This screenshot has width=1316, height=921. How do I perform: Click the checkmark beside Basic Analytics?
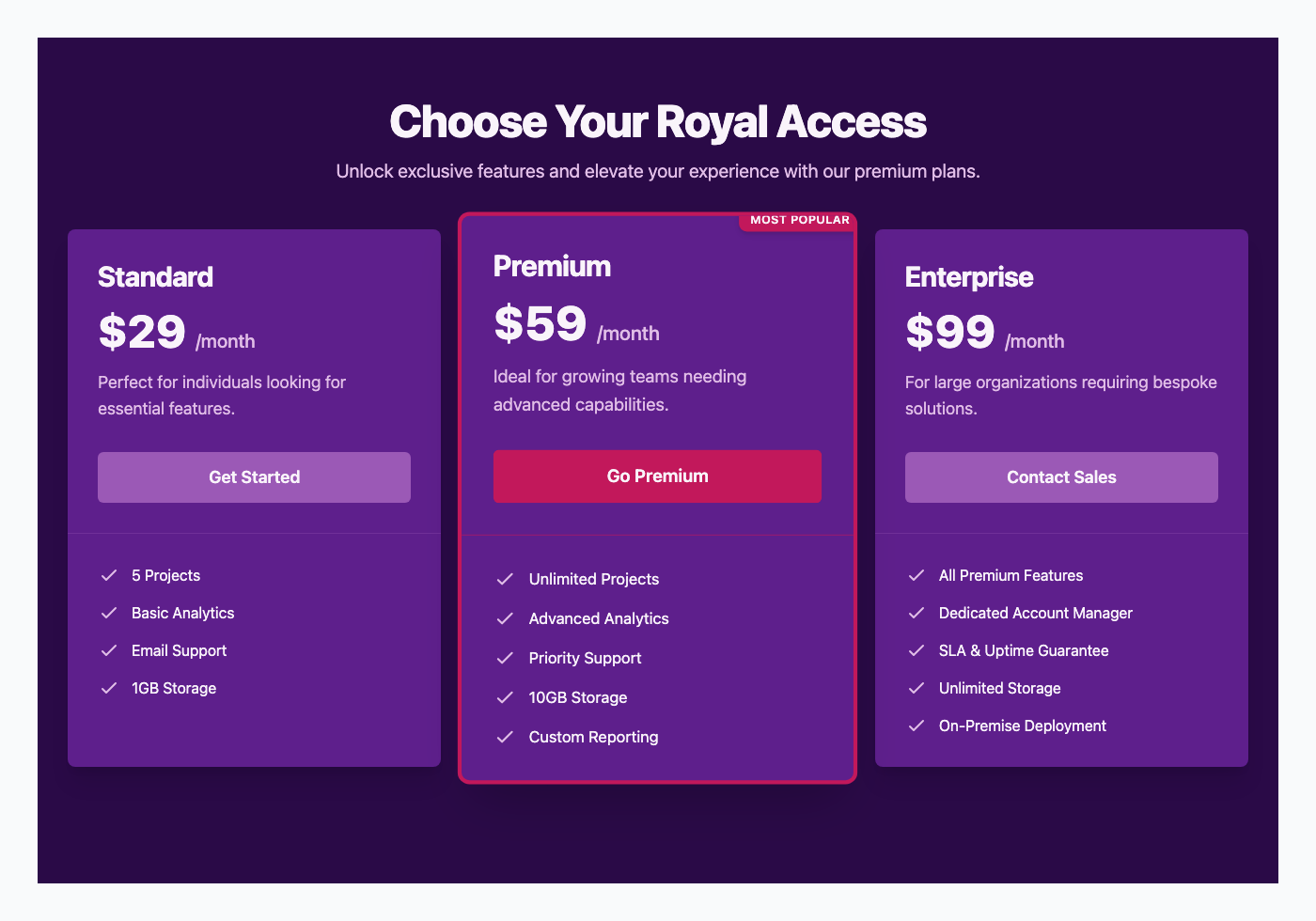tap(108, 613)
